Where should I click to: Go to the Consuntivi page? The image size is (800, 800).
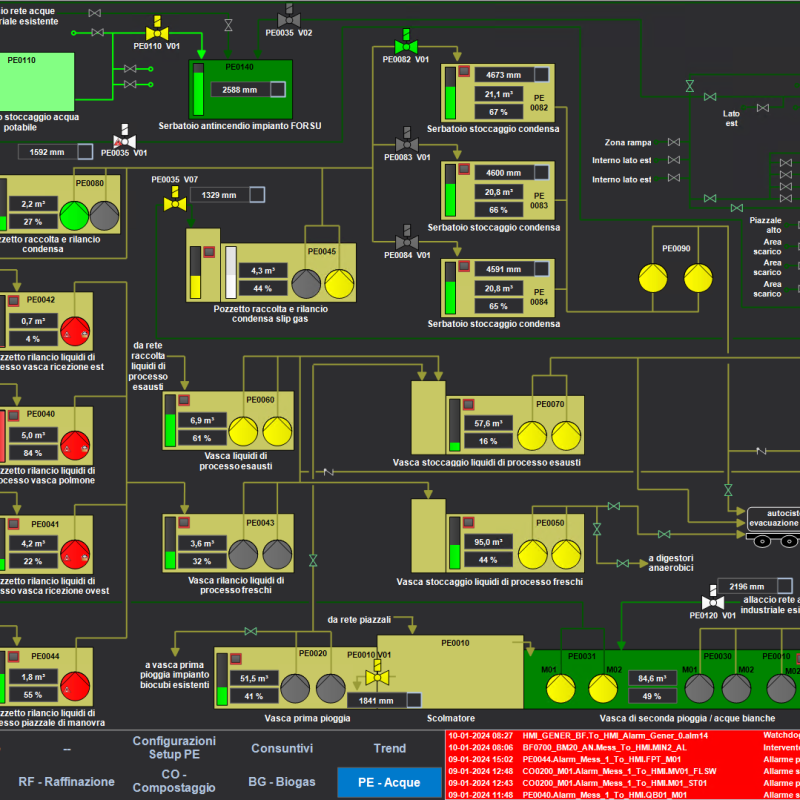tap(282, 748)
